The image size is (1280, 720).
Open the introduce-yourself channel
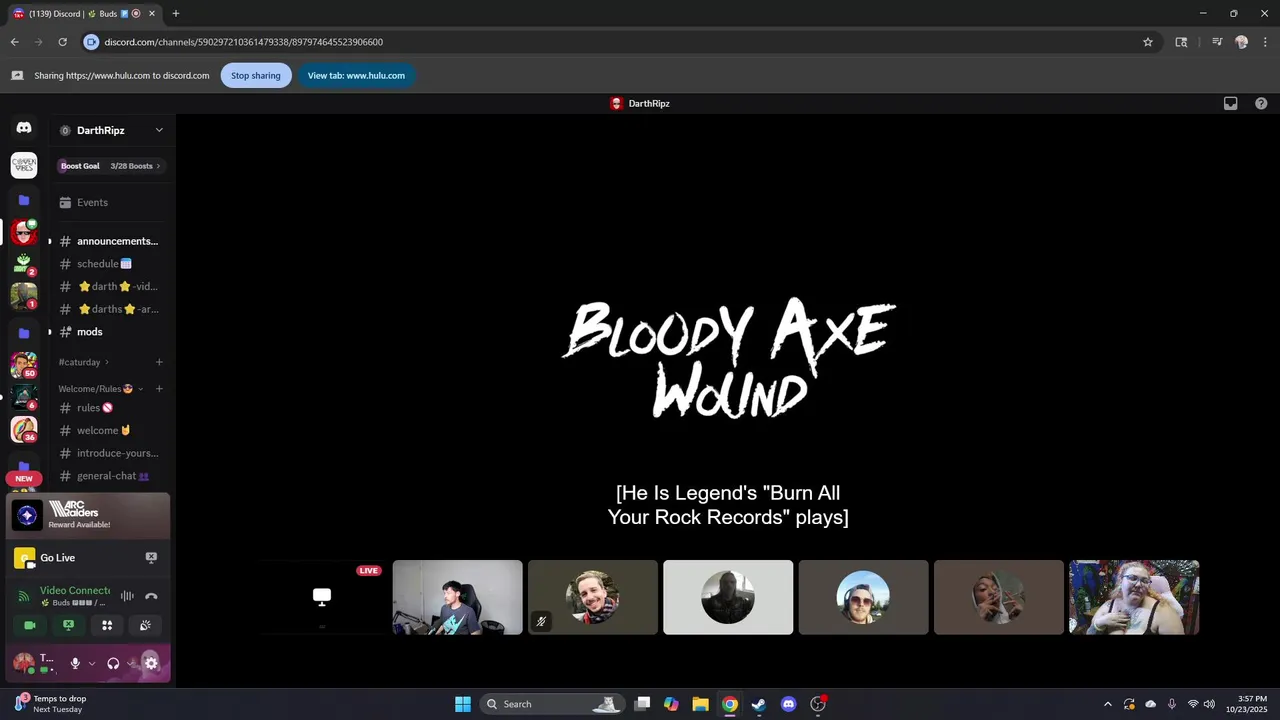[x=111, y=453]
